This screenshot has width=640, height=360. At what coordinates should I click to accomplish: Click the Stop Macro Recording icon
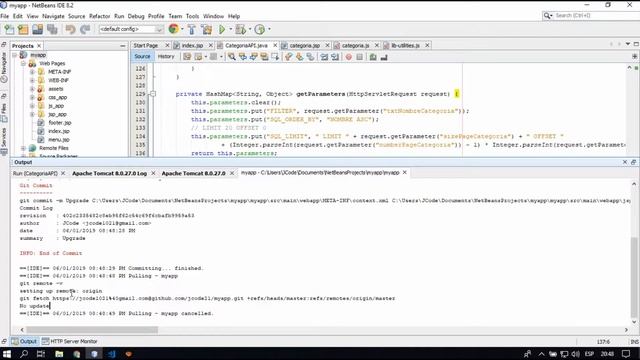[x=360, y=57]
